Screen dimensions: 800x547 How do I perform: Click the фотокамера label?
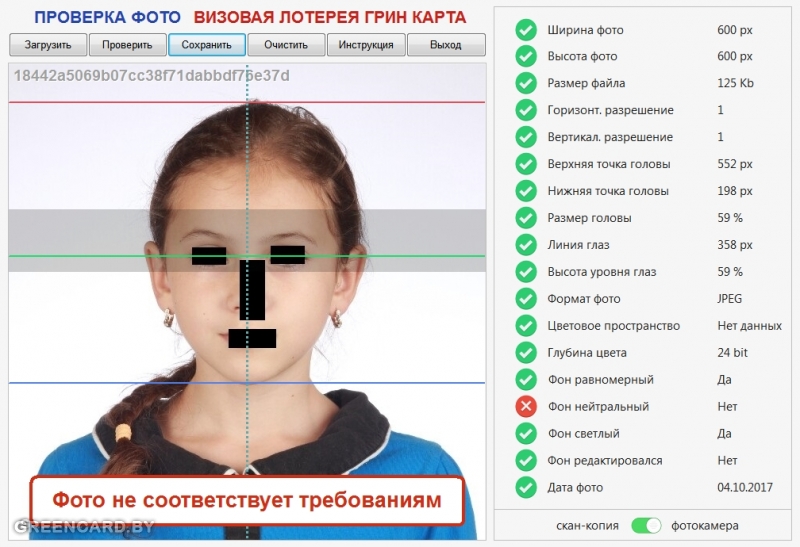(704, 525)
